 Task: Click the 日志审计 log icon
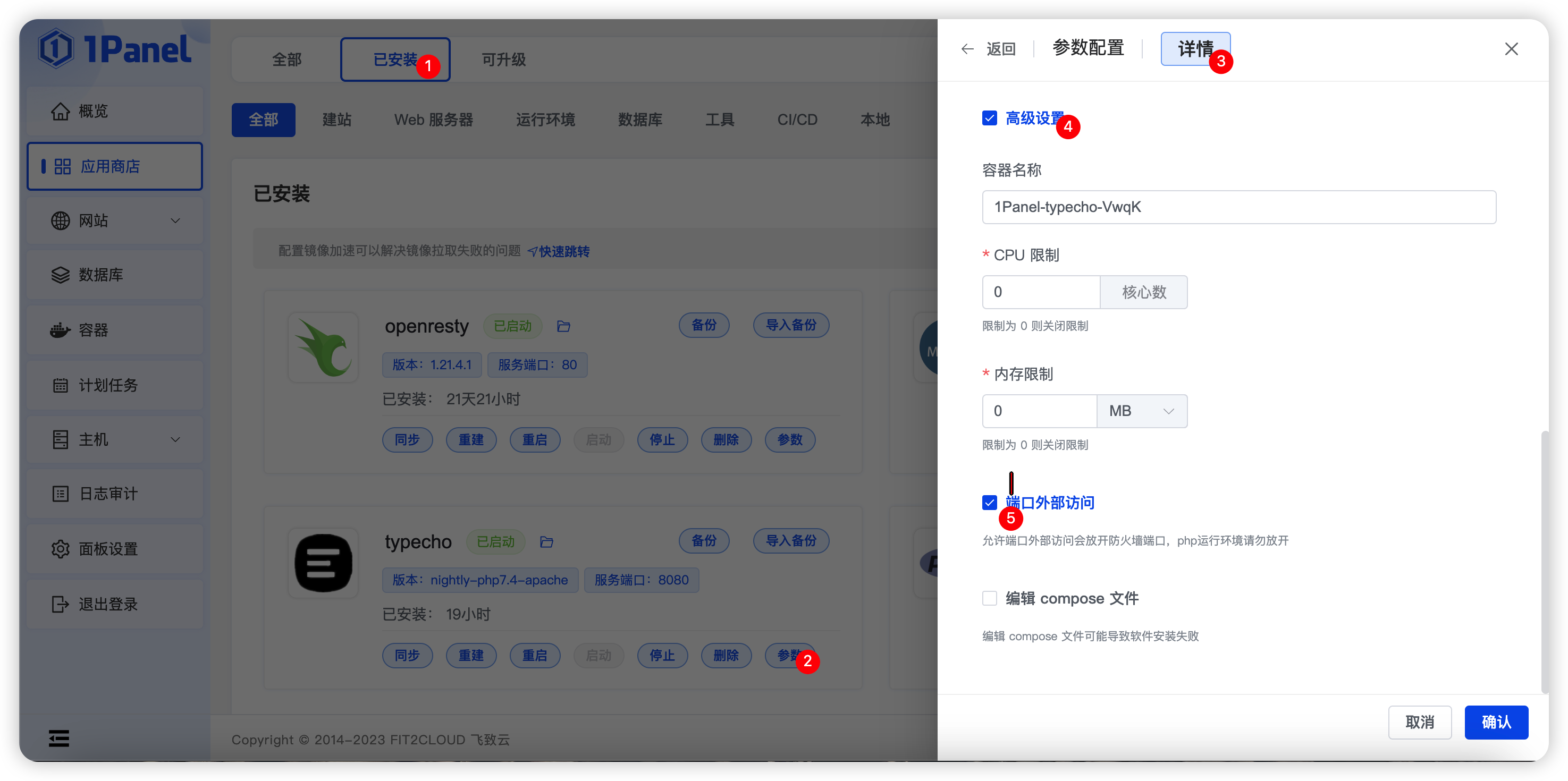coord(60,494)
